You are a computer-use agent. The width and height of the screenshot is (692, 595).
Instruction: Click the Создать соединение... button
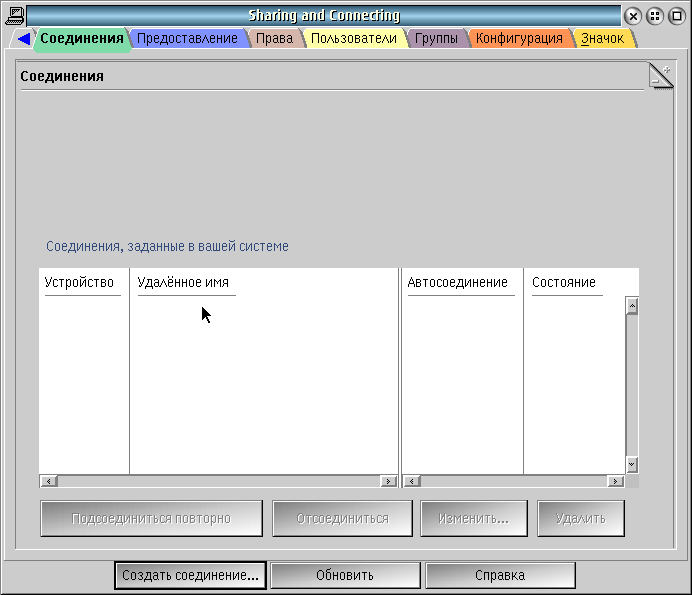tap(190, 575)
